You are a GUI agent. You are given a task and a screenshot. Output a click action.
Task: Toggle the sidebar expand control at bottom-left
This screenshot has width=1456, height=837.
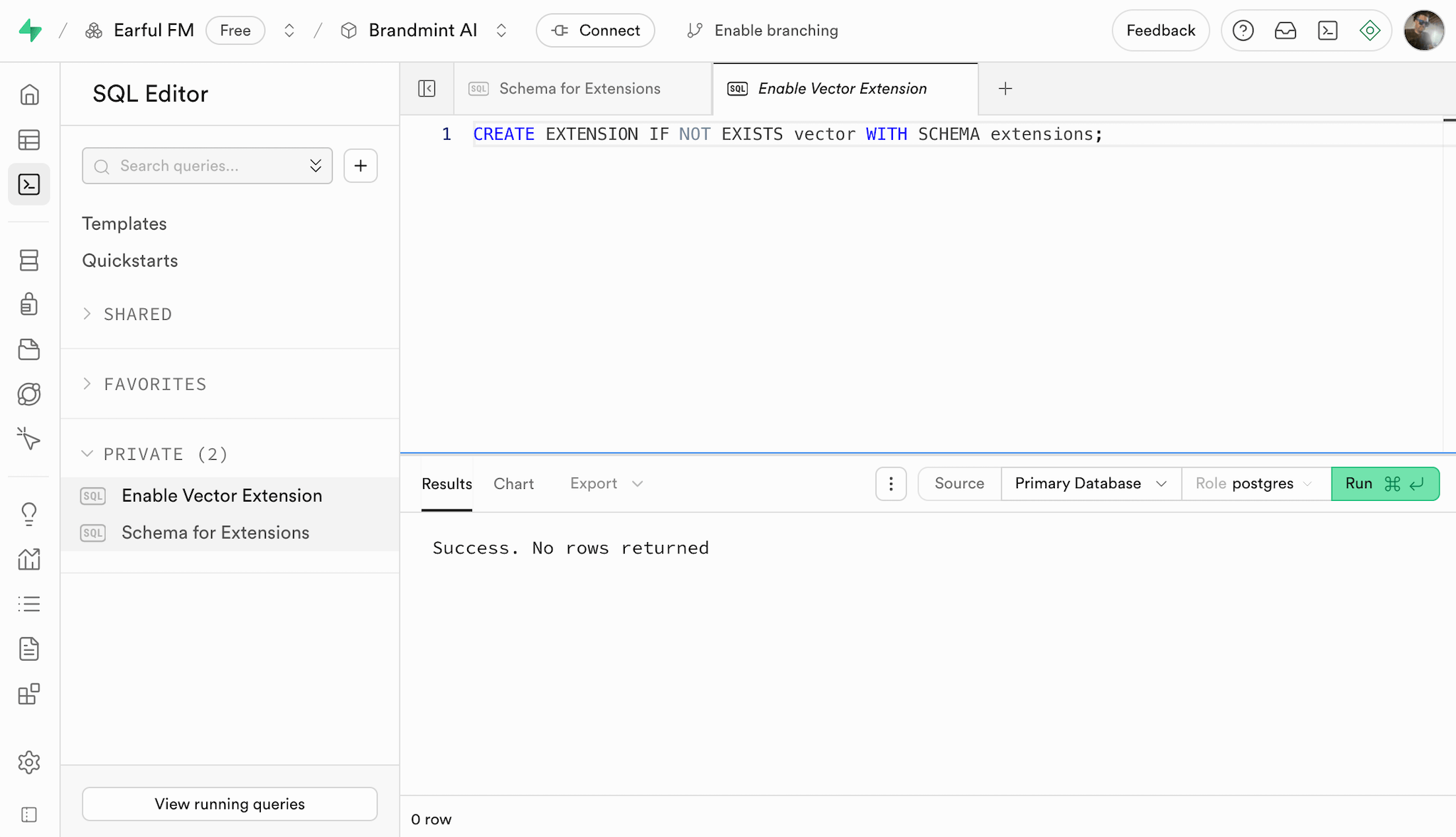[29, 814]
